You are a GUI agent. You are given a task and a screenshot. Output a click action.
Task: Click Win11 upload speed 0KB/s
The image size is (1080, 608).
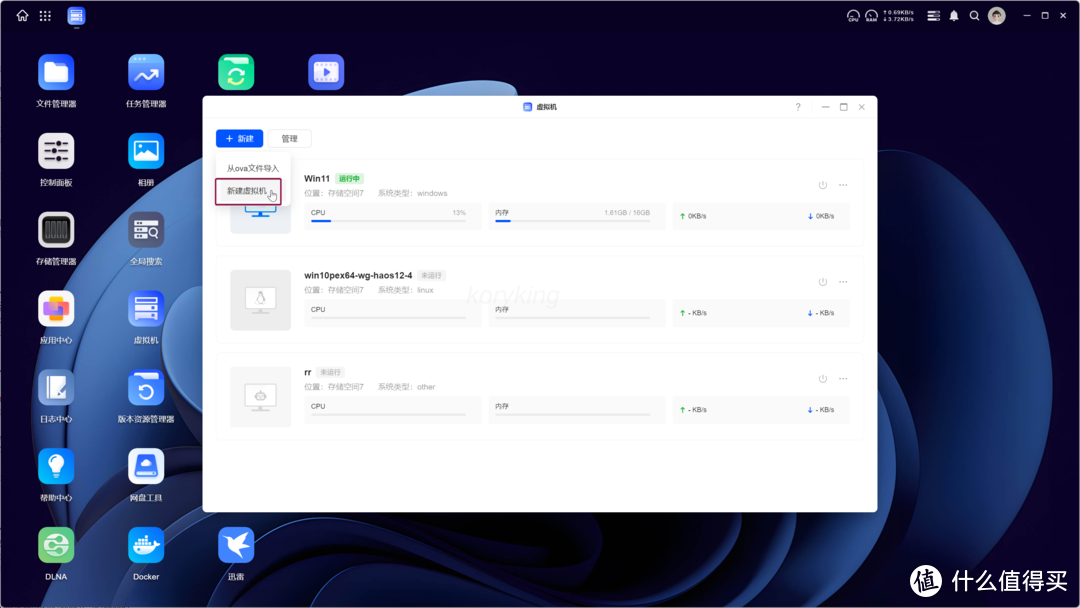tap(693, 216)
